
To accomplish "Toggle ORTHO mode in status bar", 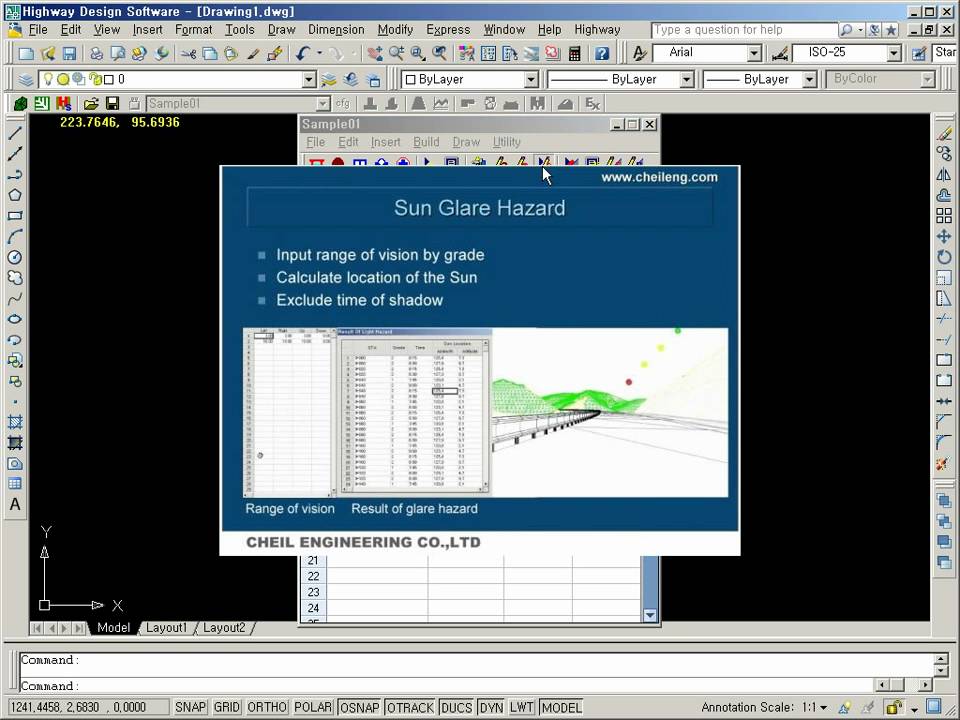I will 267,707.
